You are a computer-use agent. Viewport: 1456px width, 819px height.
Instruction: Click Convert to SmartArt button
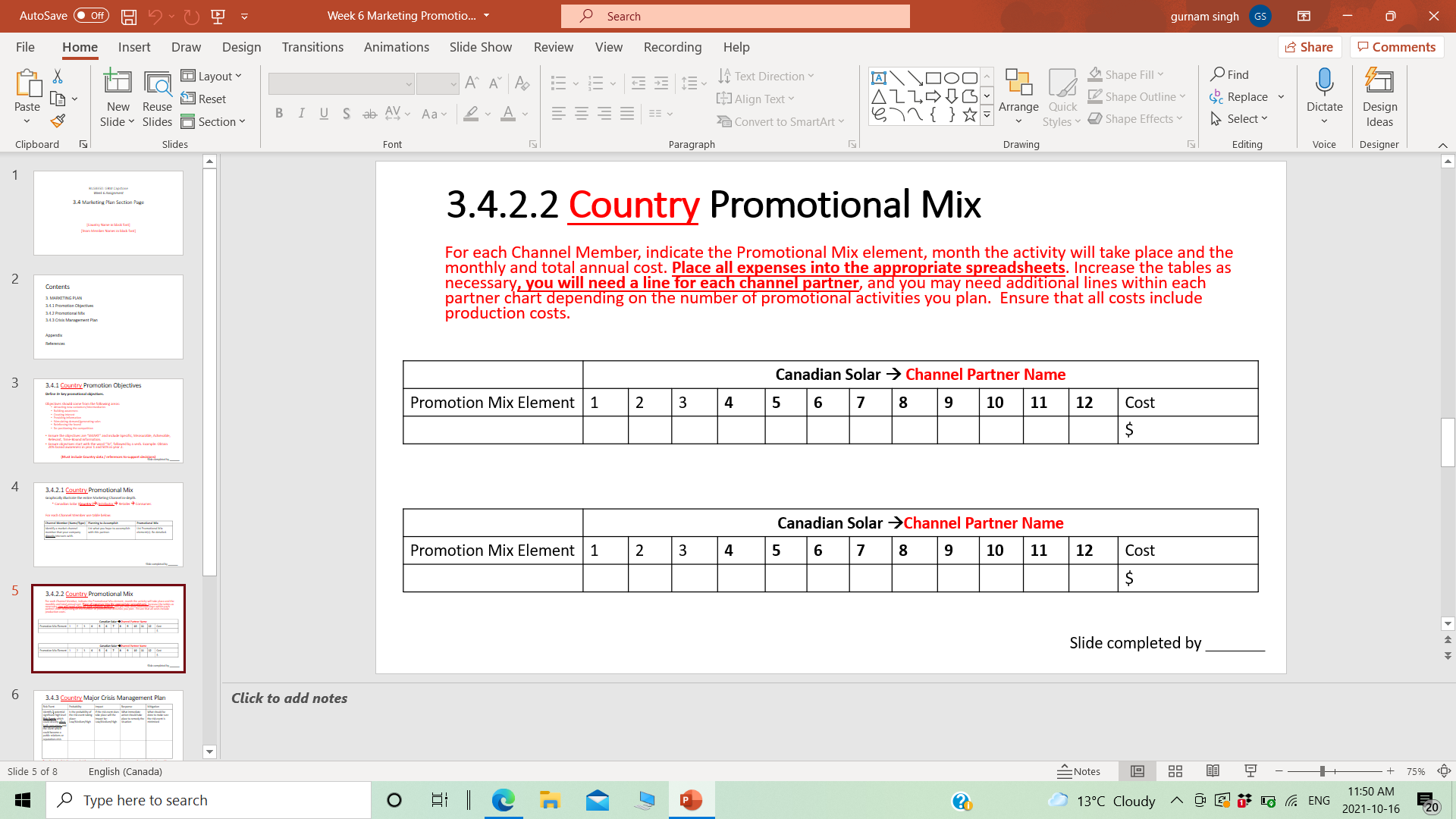coord(780,121)
